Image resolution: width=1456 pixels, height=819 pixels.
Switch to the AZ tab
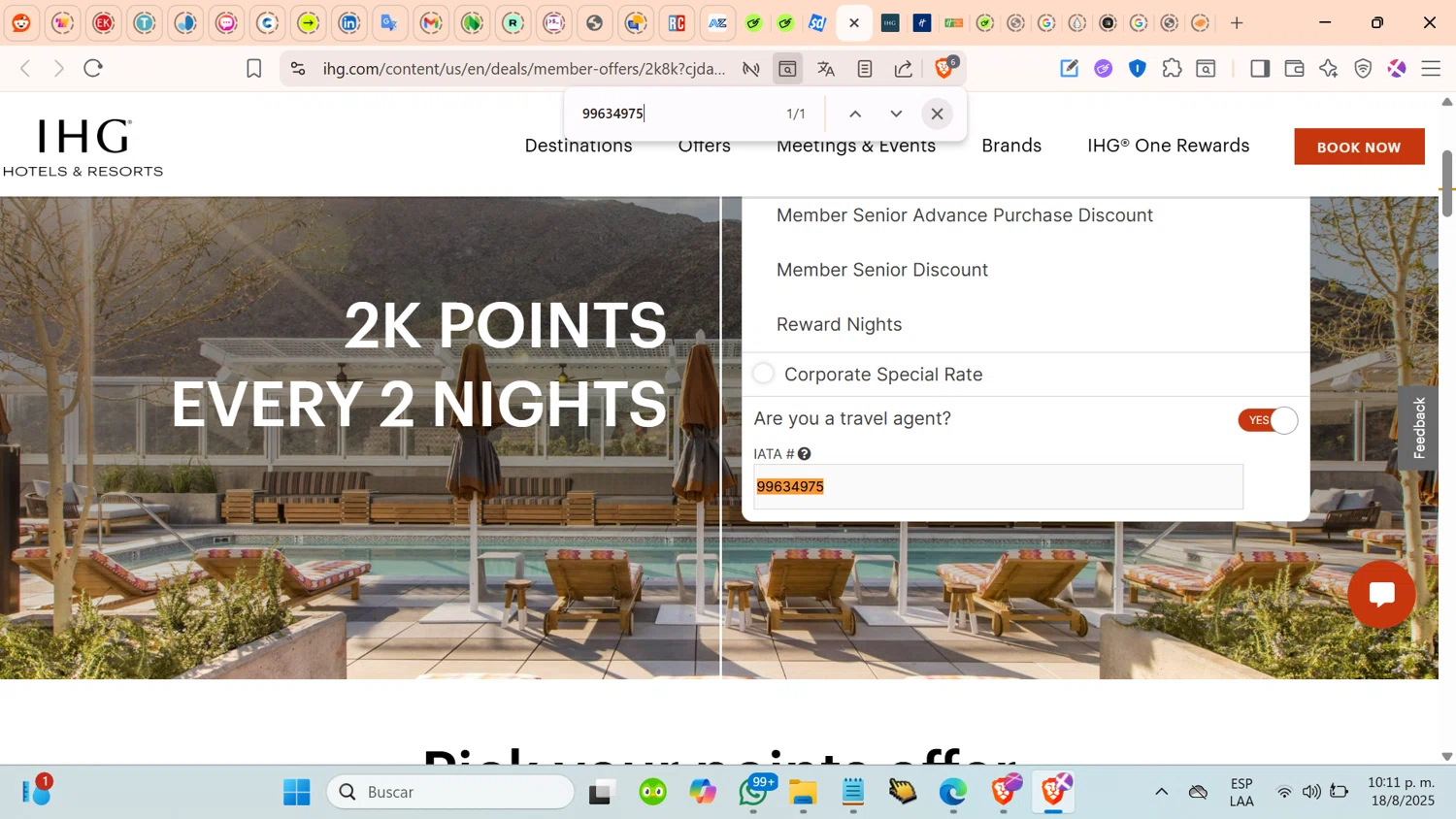(x=717, y=22)
